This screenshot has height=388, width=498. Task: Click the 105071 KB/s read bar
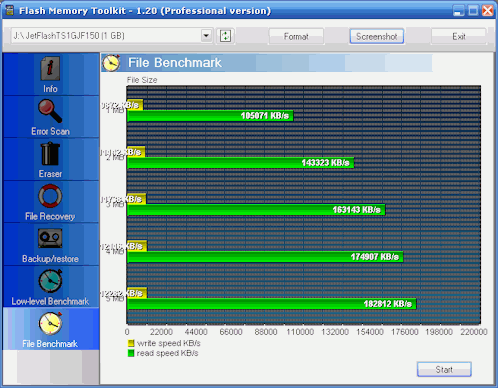click(210, 116)
